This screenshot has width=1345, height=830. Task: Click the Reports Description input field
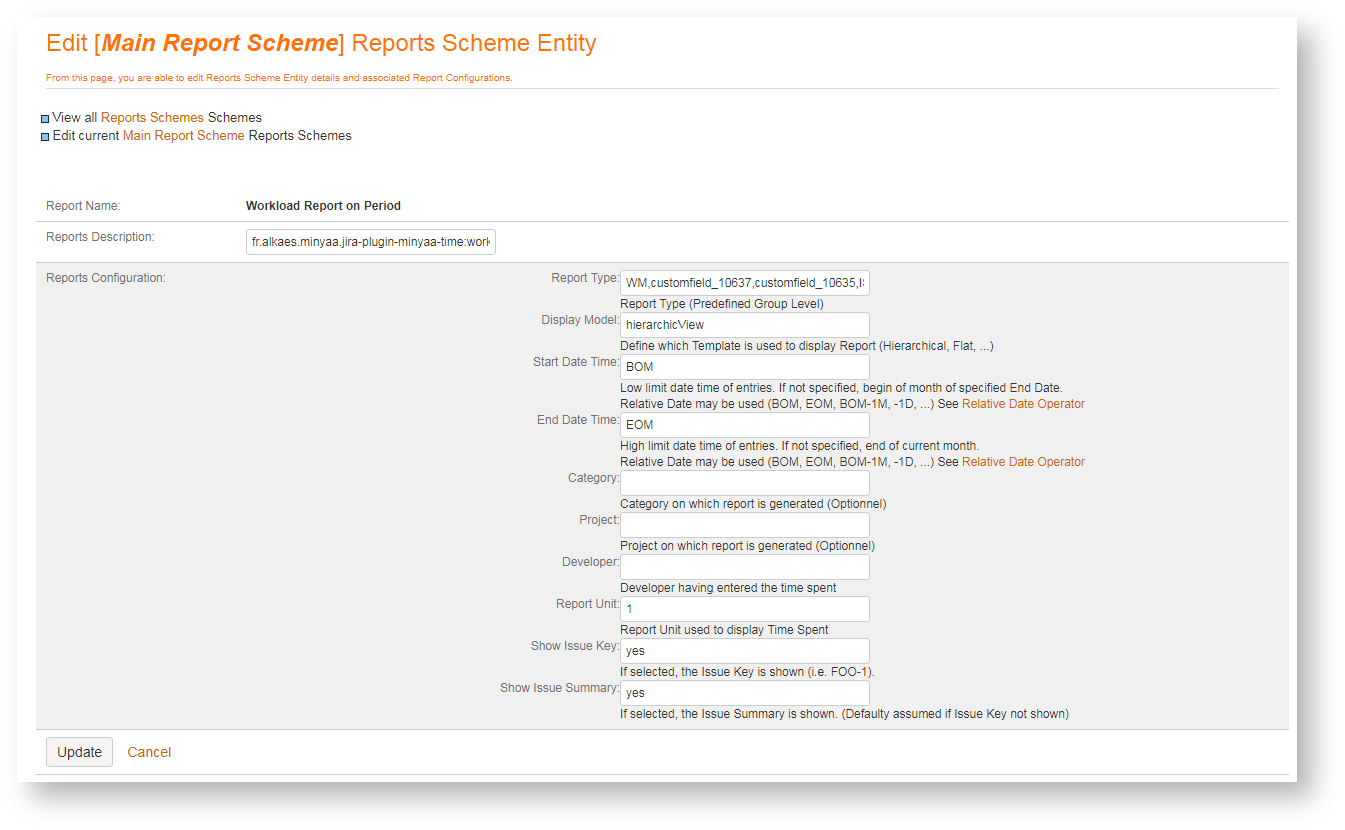[370, 242]
